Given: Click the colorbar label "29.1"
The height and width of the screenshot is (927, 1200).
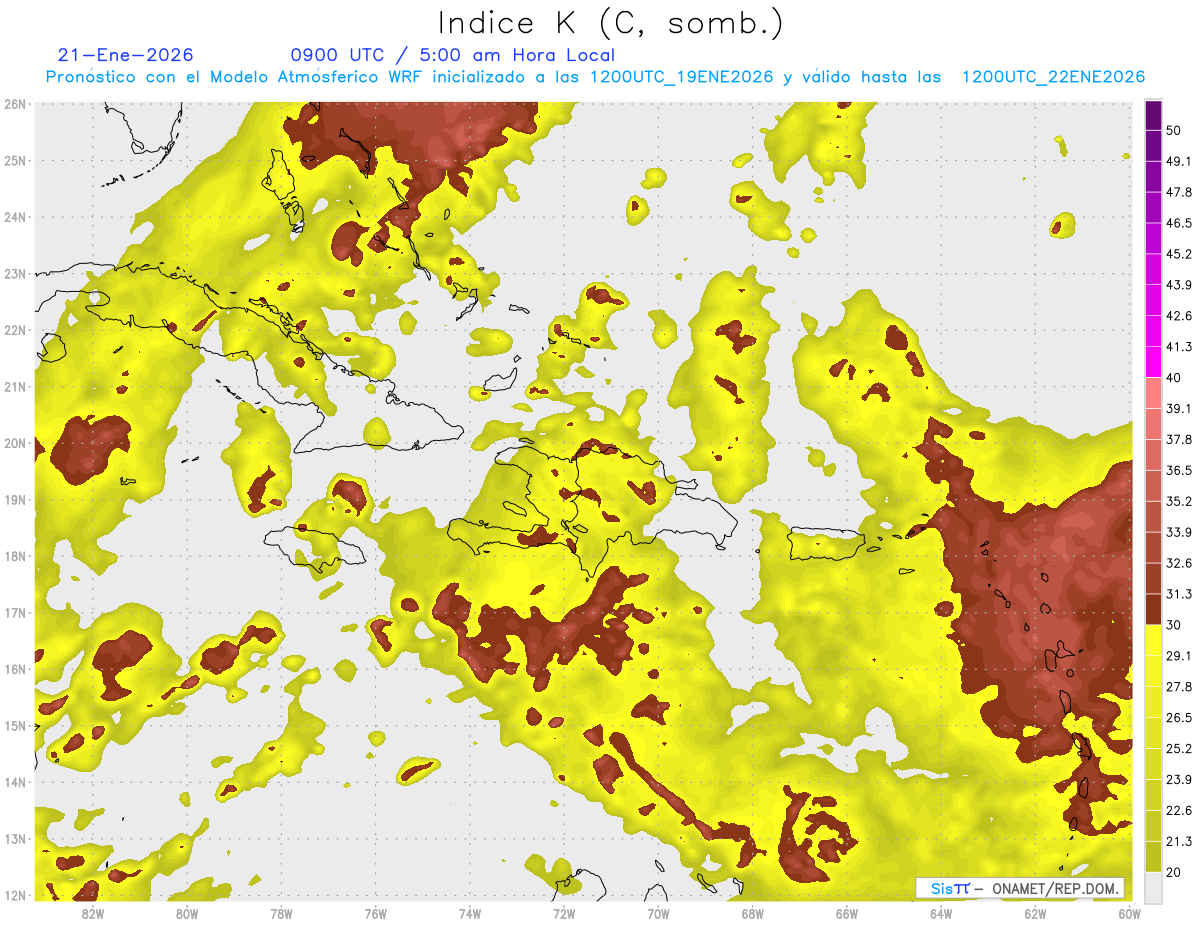Looking at the screenshot, I should [x=1178, y=655].
